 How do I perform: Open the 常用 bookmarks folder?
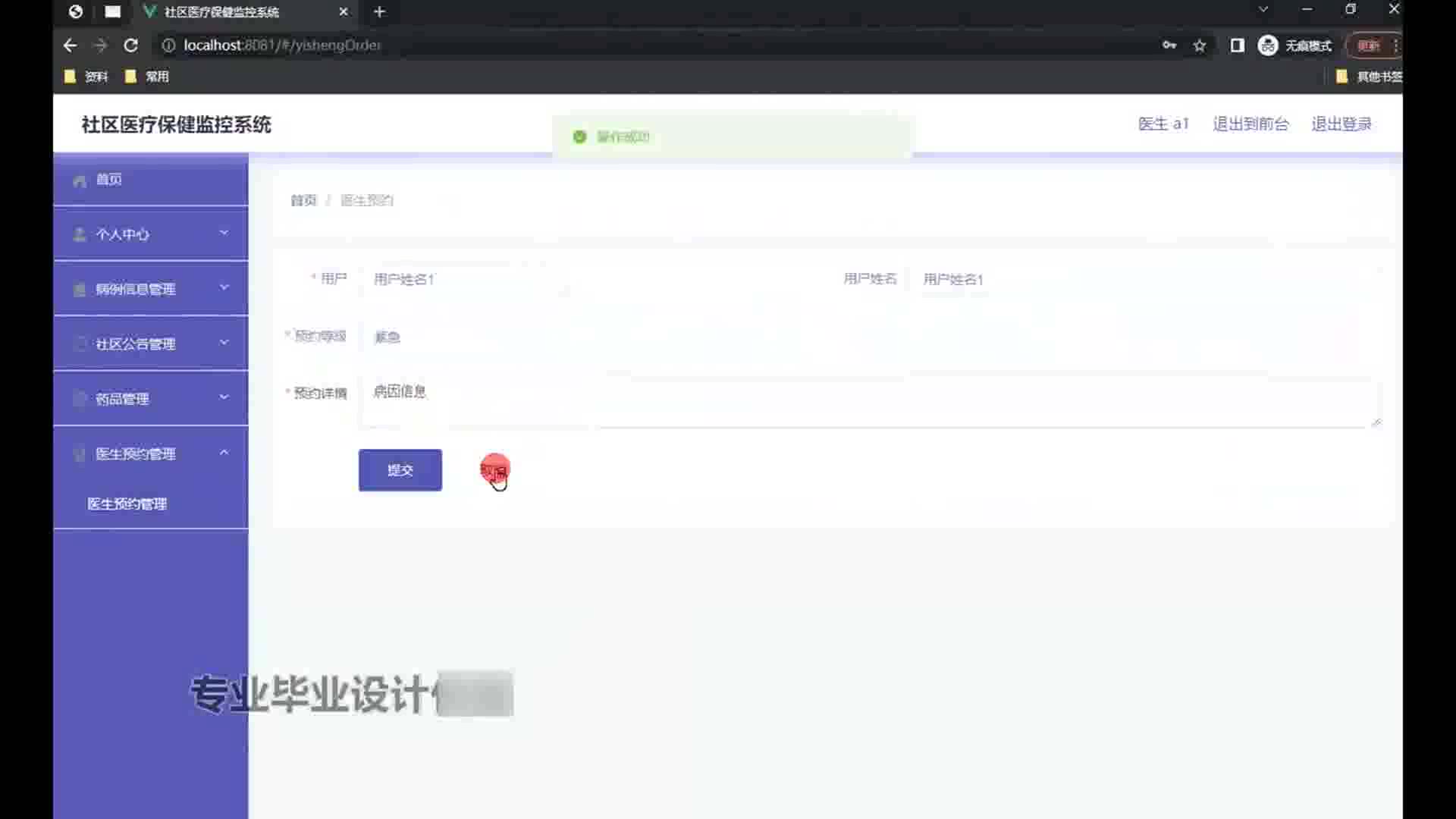click(x=147, y=77)
